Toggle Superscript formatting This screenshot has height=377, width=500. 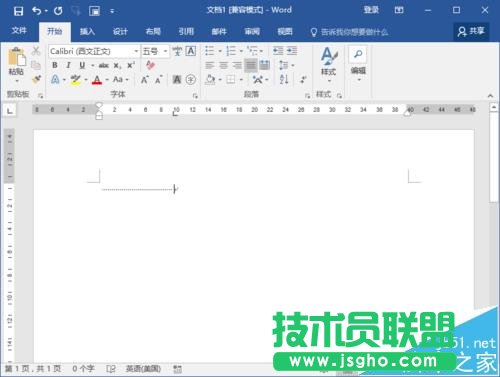tap(131, 65)
